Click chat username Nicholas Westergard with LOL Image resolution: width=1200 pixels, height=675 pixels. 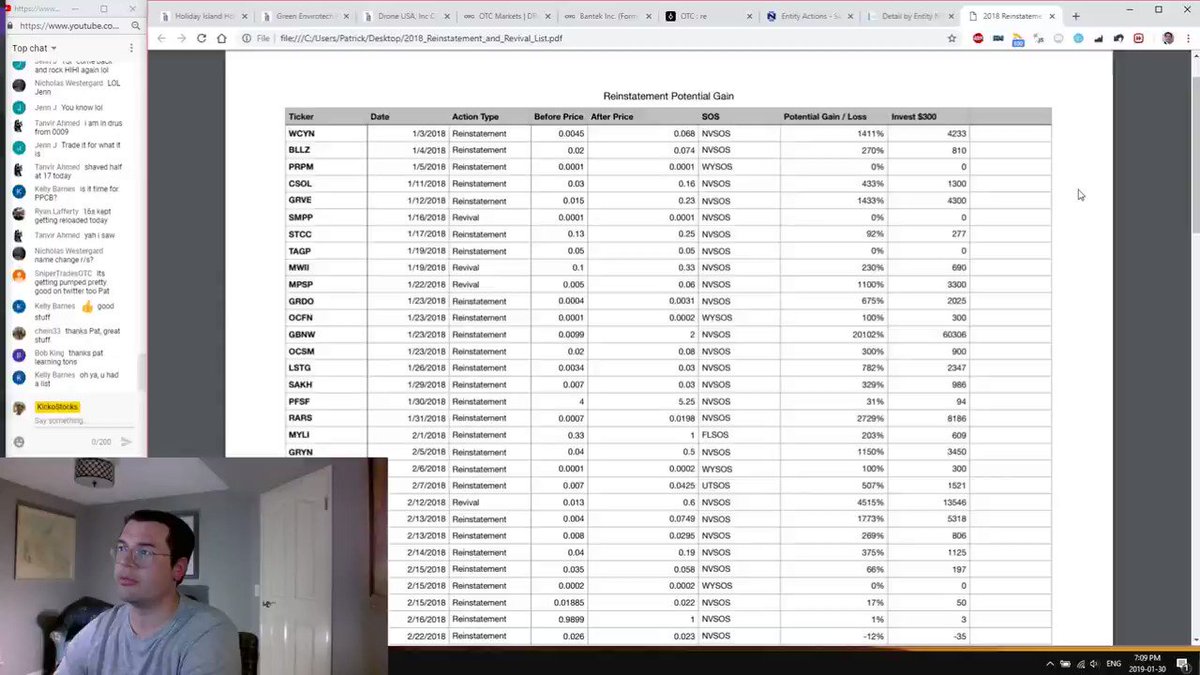click(69, 83)
